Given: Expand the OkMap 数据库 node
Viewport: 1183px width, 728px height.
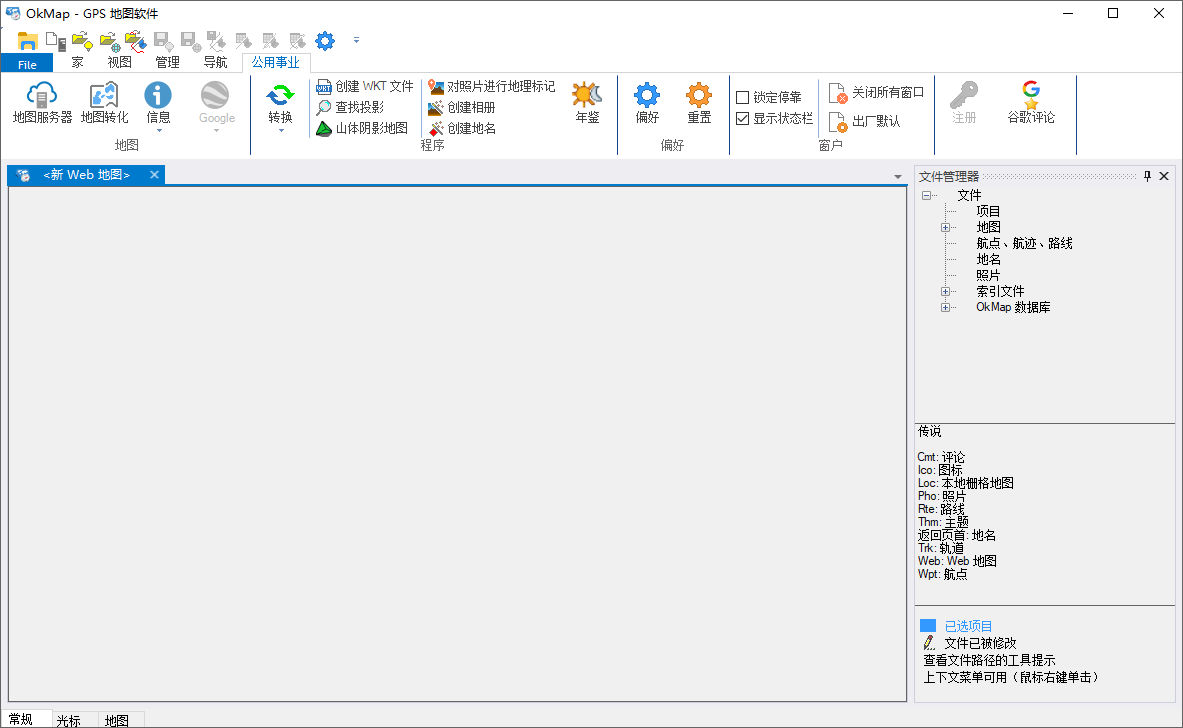Looking at the screenshot, I should tap(944, 307).
